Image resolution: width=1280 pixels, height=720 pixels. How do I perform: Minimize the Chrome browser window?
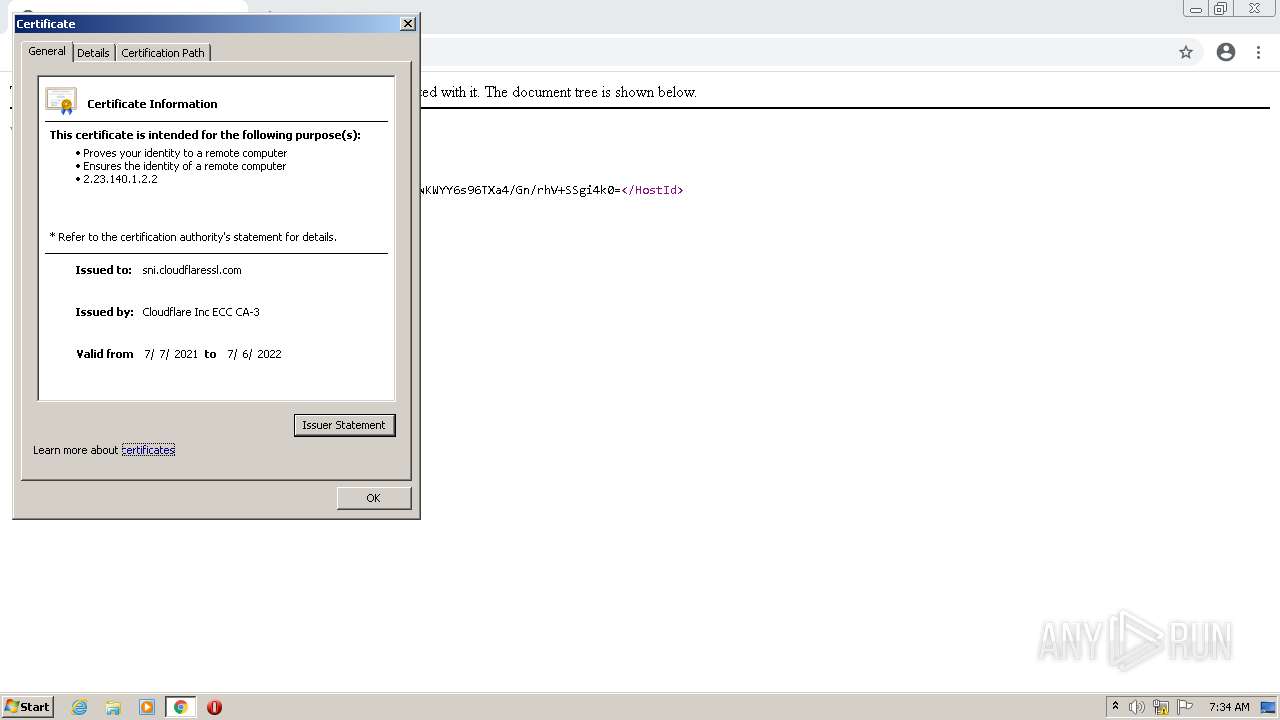[1196, 9]
